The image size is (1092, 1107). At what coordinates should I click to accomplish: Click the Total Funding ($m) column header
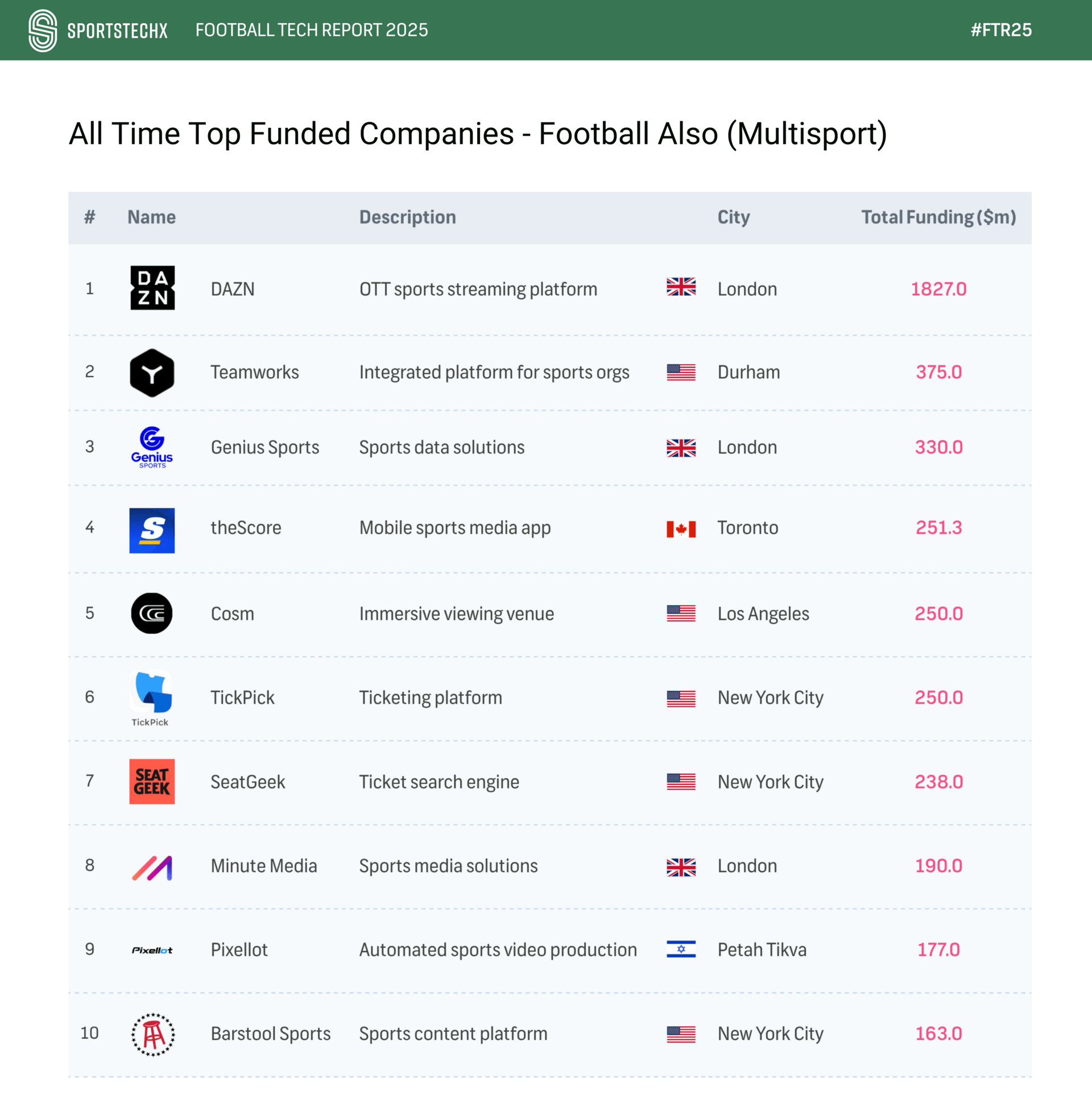938,217
